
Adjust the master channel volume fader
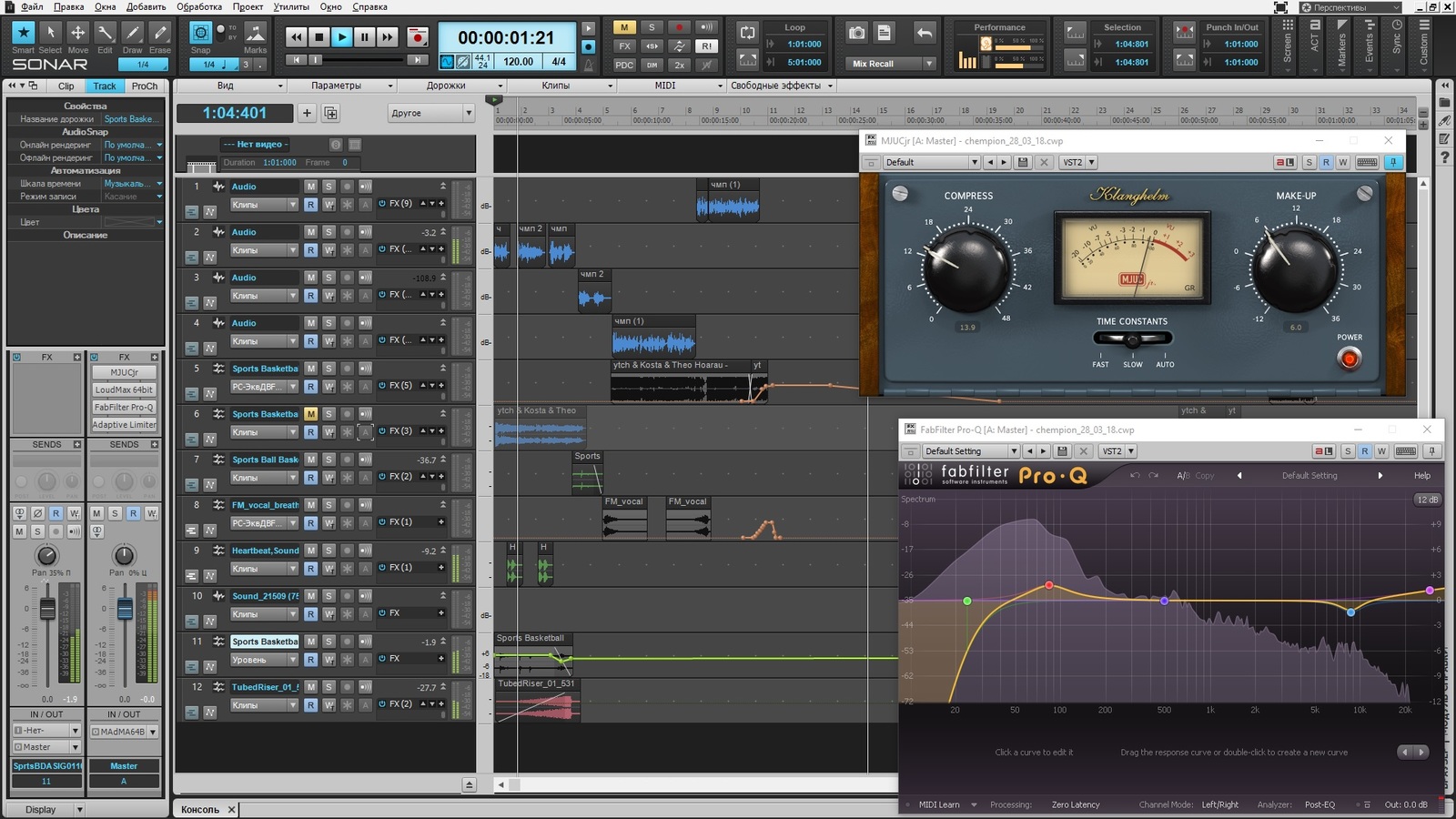click(125, 608)
